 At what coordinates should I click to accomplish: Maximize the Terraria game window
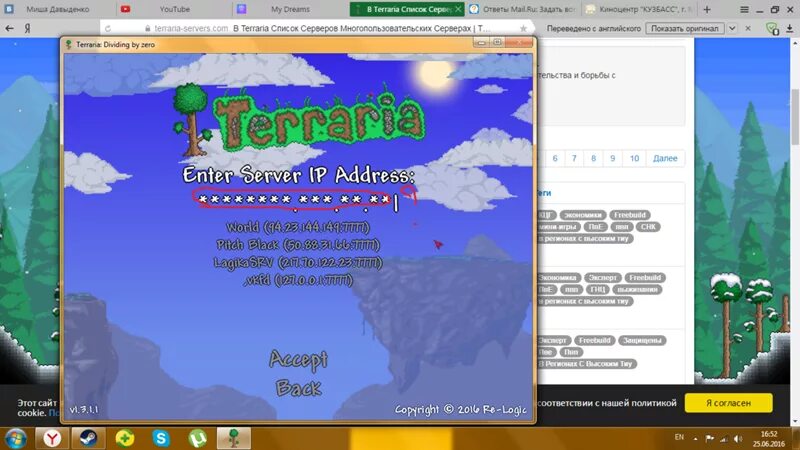[497, 43]
